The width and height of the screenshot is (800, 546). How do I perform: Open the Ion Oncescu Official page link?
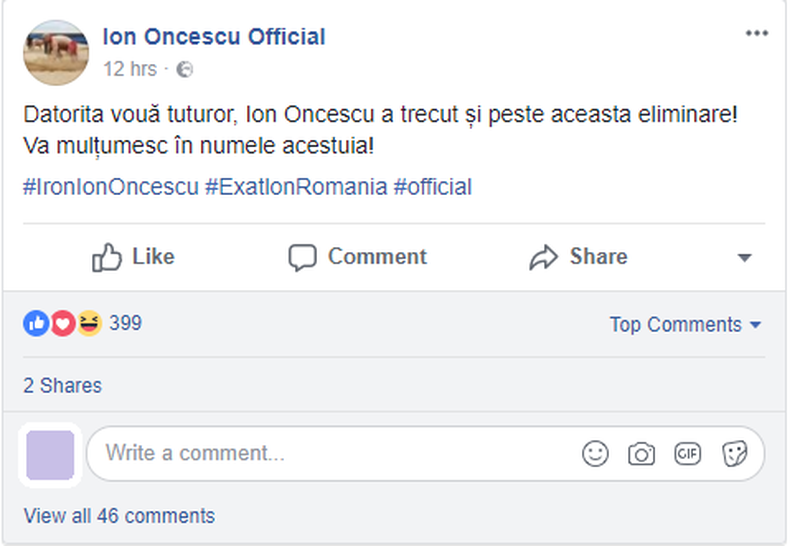click(214, 37)
